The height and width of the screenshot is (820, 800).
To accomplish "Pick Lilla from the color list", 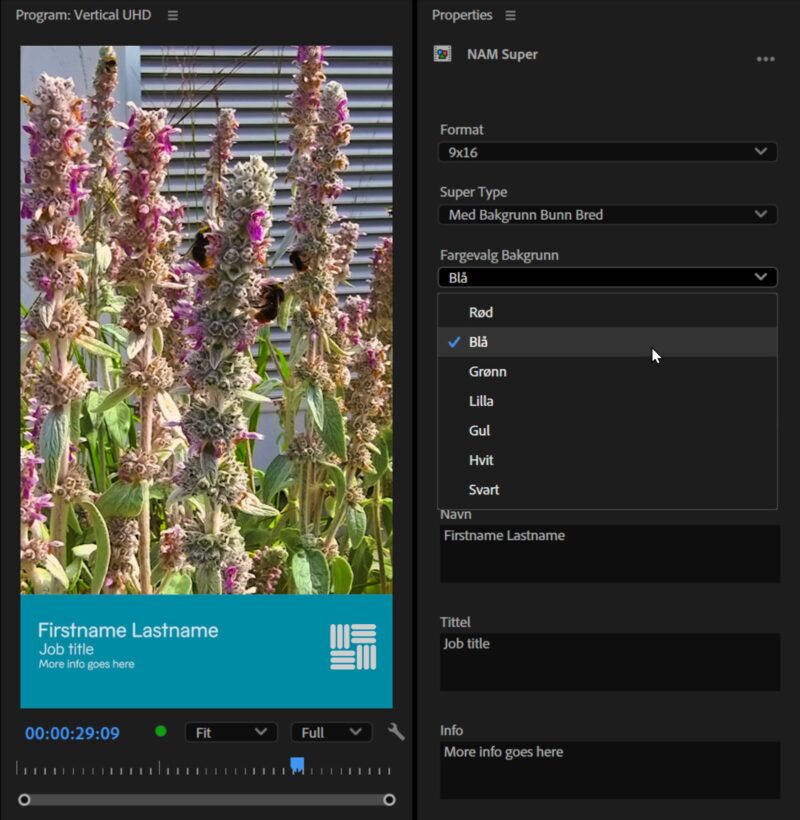I will [481, 401].
